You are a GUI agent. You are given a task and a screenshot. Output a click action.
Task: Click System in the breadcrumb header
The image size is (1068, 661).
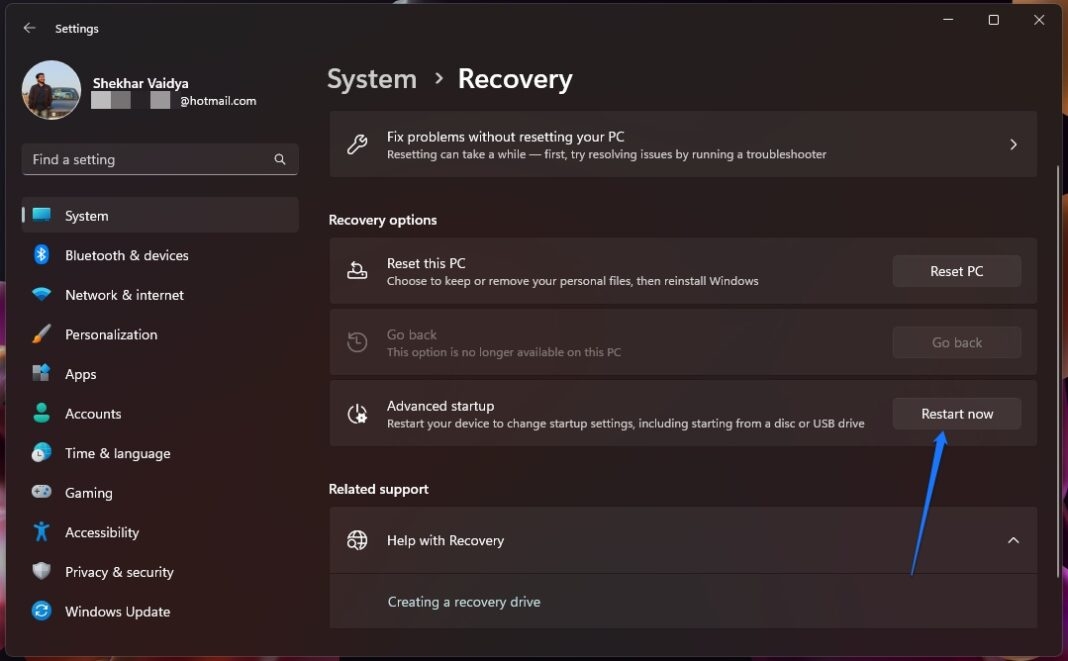point(371,78)
